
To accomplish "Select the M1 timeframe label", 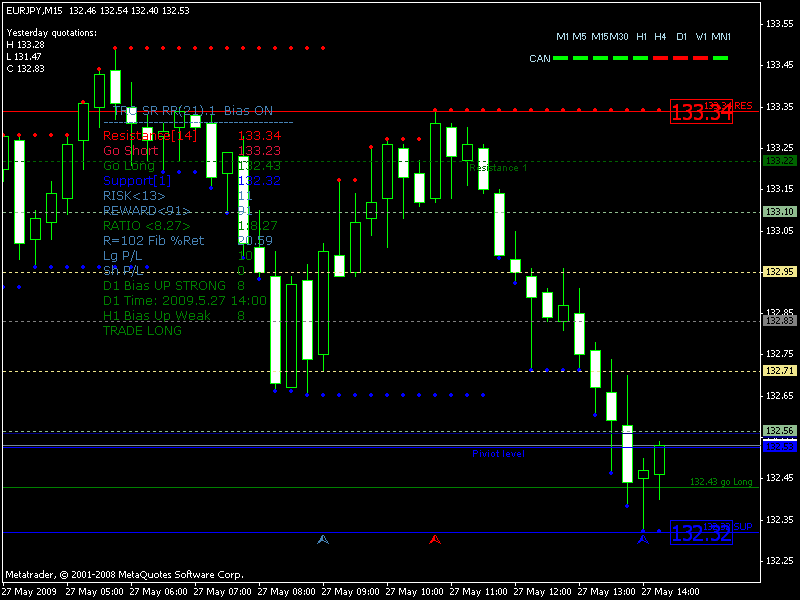I will tap(562, 37).
